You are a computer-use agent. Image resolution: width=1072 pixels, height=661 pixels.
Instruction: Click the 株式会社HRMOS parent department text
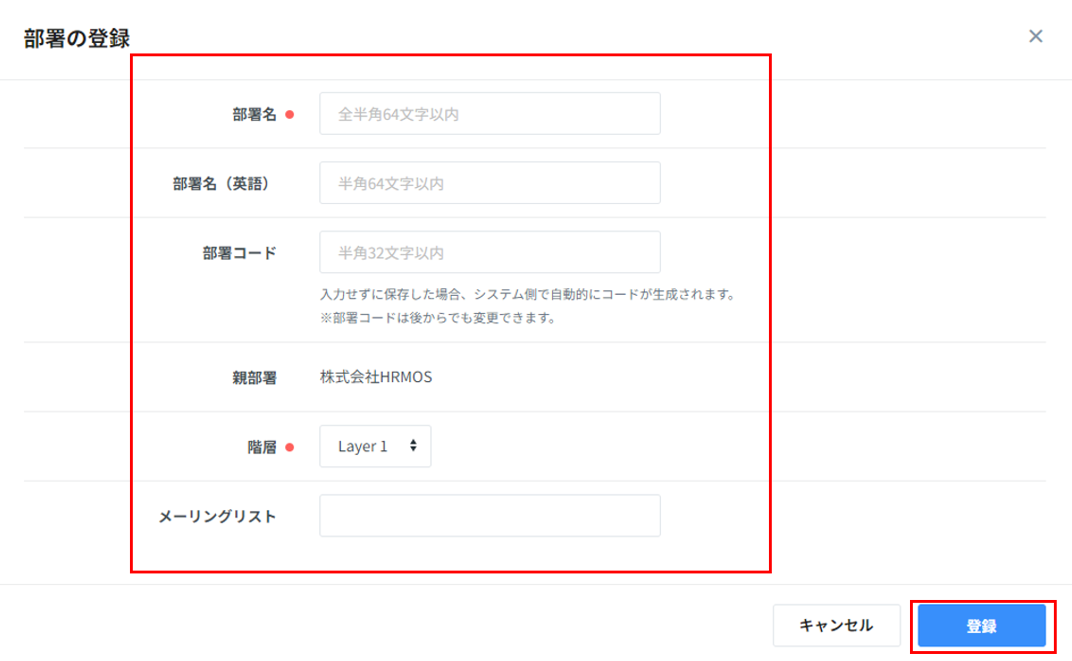click(x=376, y=377)
